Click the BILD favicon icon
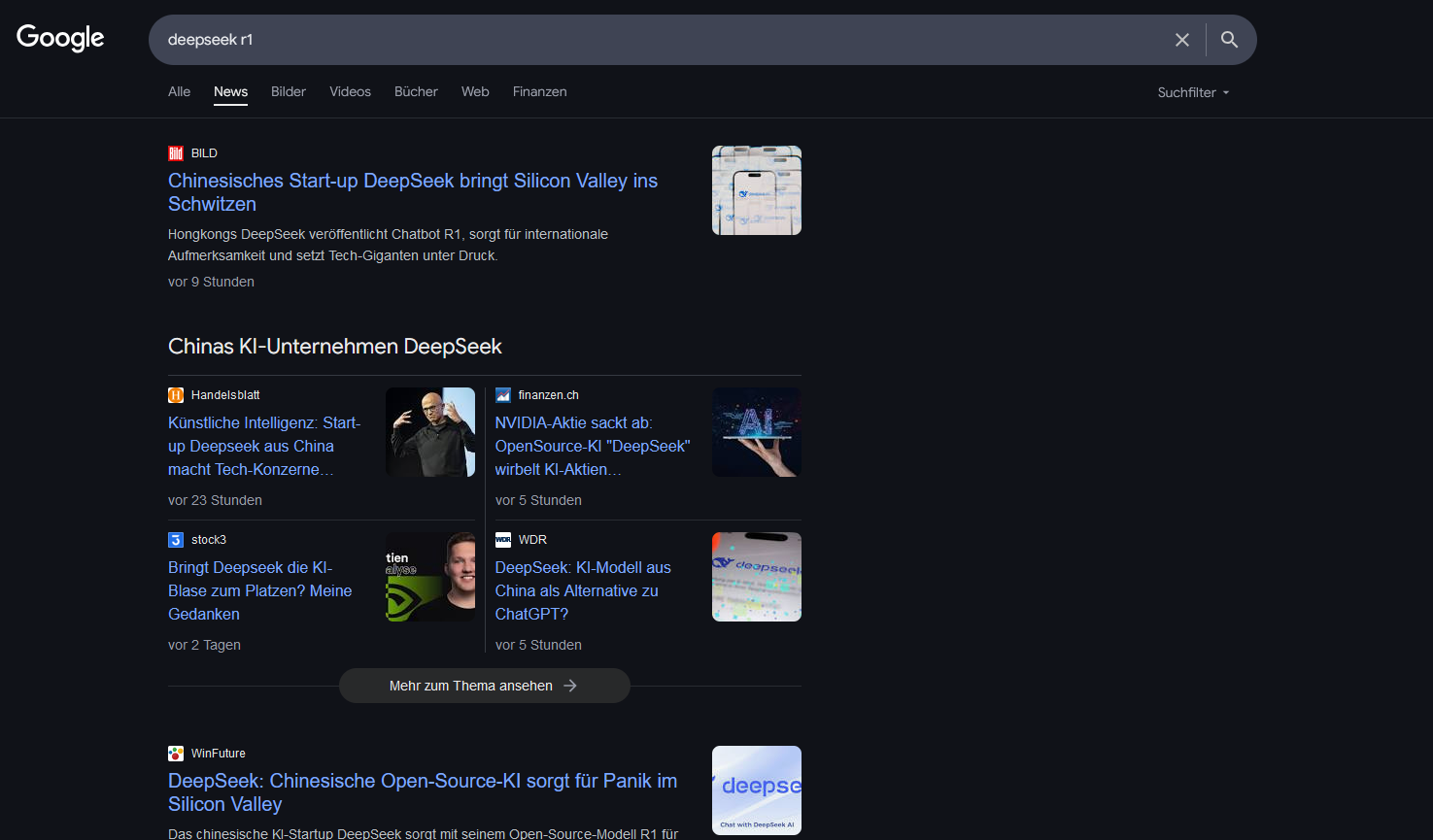Image resolution: width=1433 pixels, height=840 pixels. [x=176, y=153]
